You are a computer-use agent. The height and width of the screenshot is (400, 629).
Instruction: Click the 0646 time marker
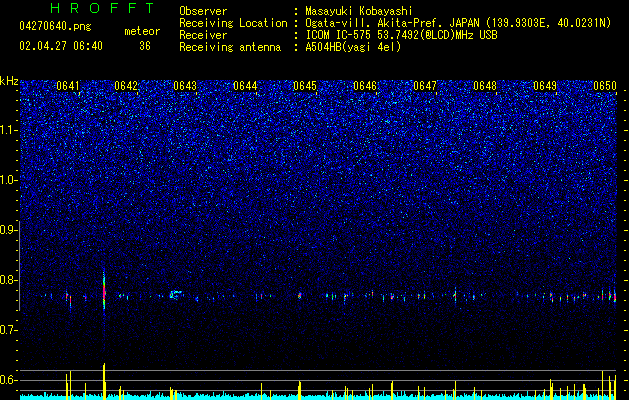click(x=365, y=86)
